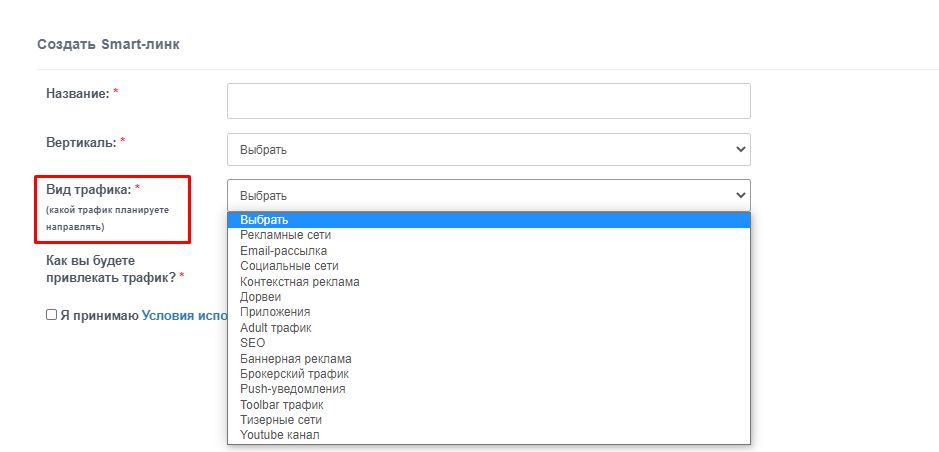
Task: Open the Вертикаль dropdown
Action: [488, 149]
